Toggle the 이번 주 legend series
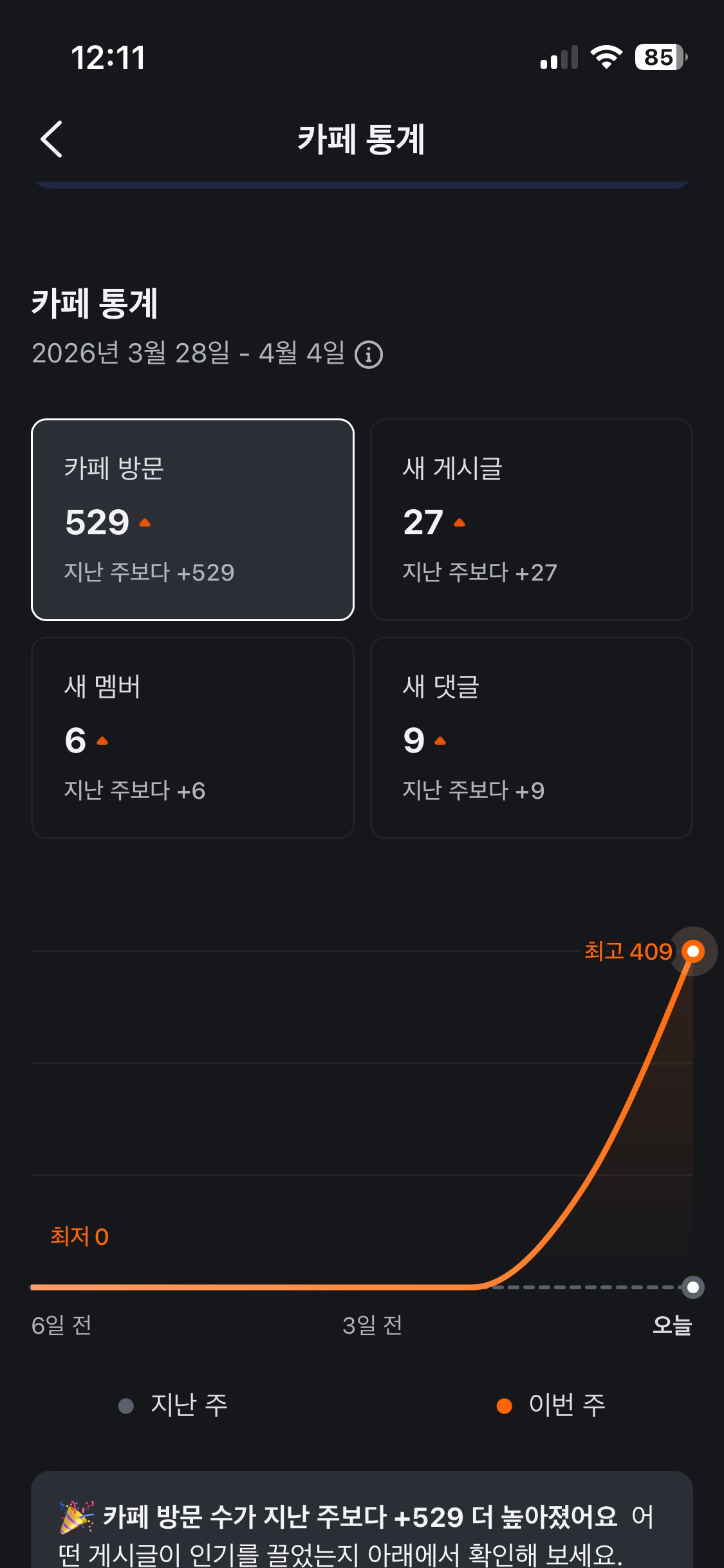This screenshot has width=724, height=1568. point(552,1405)
